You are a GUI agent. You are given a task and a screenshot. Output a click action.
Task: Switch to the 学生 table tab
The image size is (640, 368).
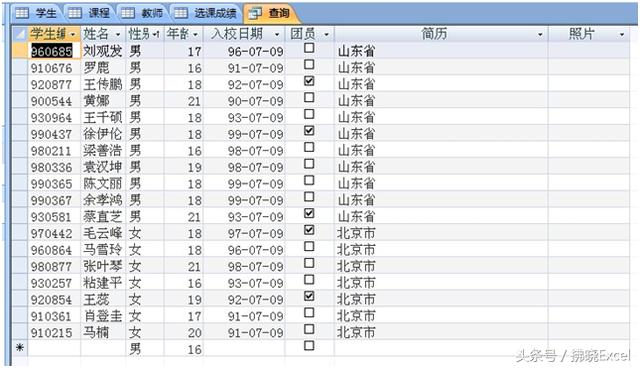[37, 13]
